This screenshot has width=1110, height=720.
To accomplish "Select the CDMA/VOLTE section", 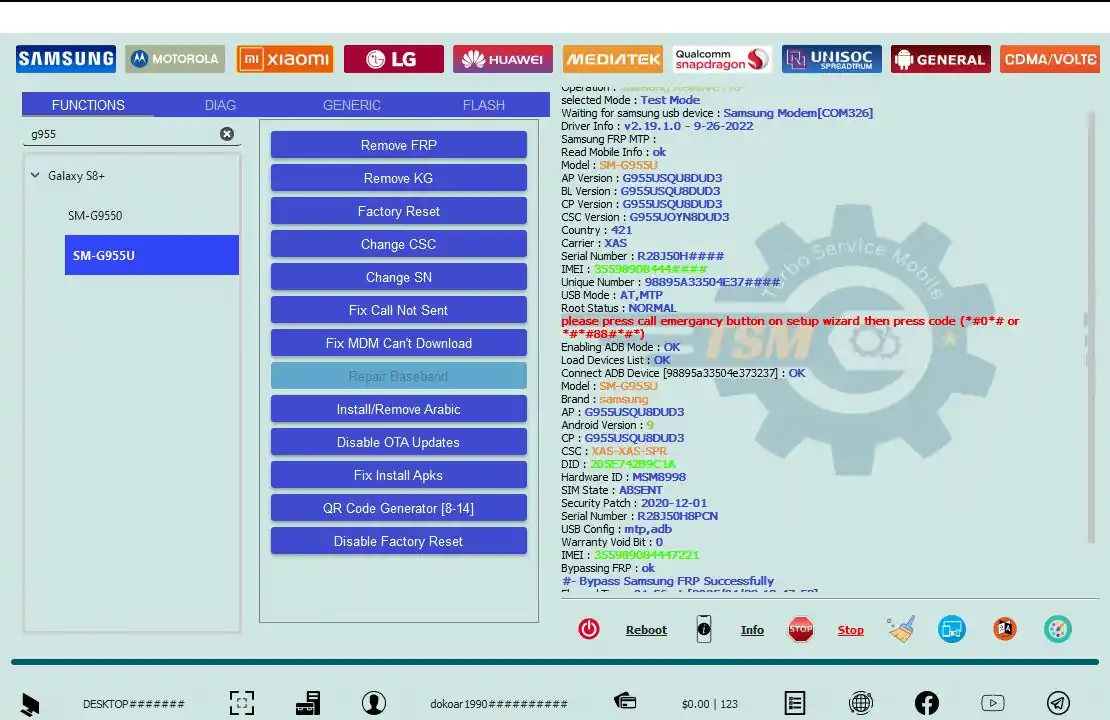I will pos(1050,59).
